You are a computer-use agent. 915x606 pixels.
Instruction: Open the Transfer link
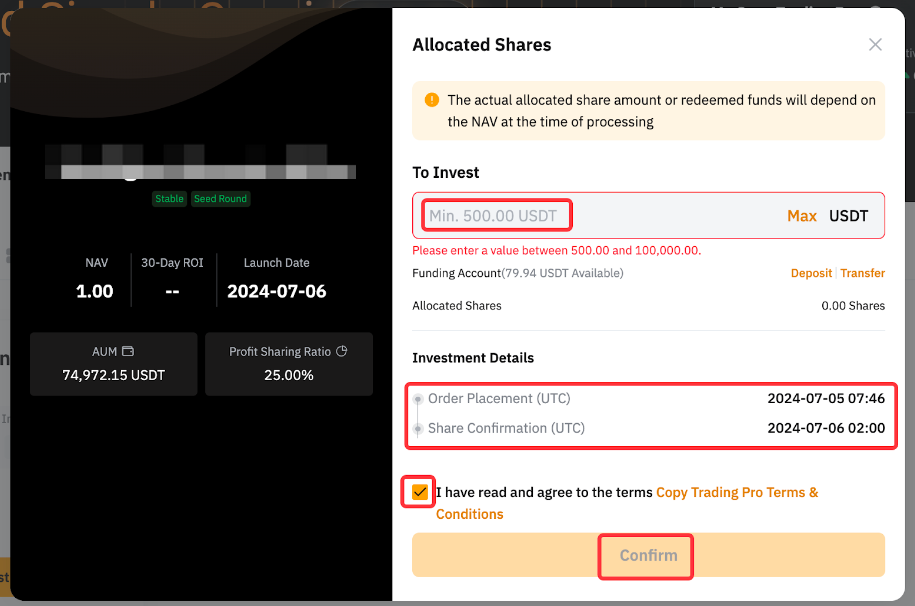[x=862, y=273]
